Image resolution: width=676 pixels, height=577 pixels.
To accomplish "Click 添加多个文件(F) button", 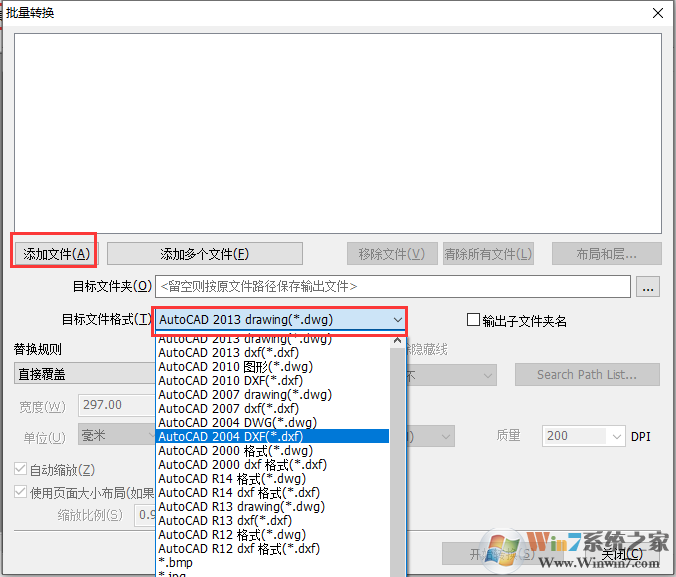I will (x=205, y=254).
